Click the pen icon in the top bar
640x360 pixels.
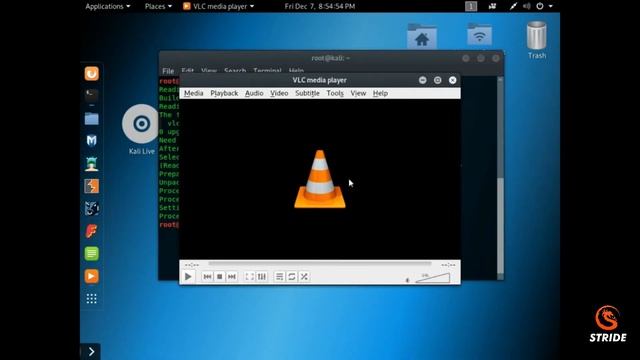[x=513, y=6]
